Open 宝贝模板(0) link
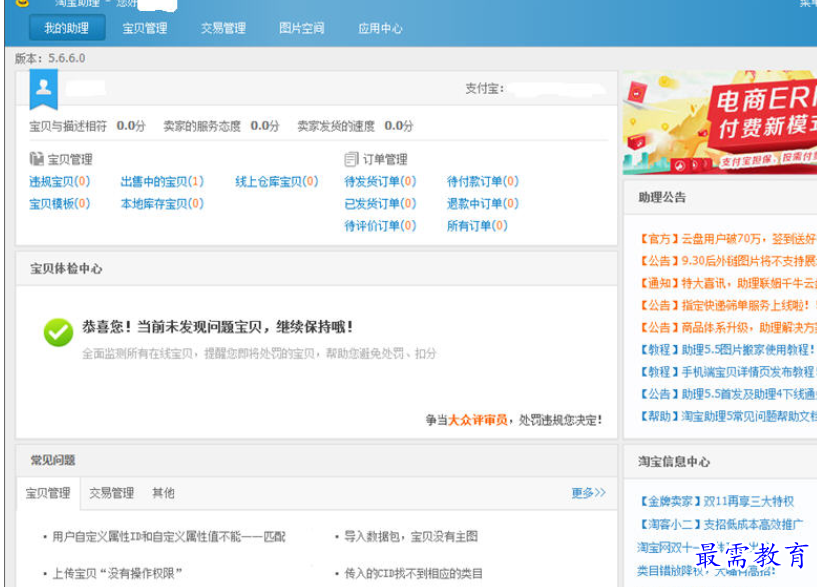The width and height of the screenshot is (817, 587). point(60,203)
